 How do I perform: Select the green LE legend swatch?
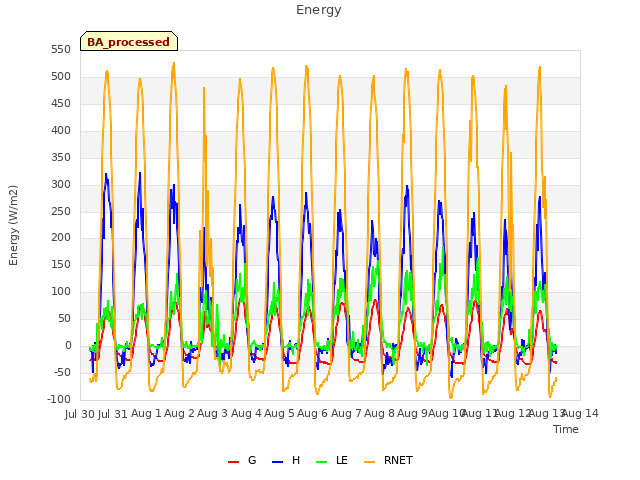tap(322, 462)
